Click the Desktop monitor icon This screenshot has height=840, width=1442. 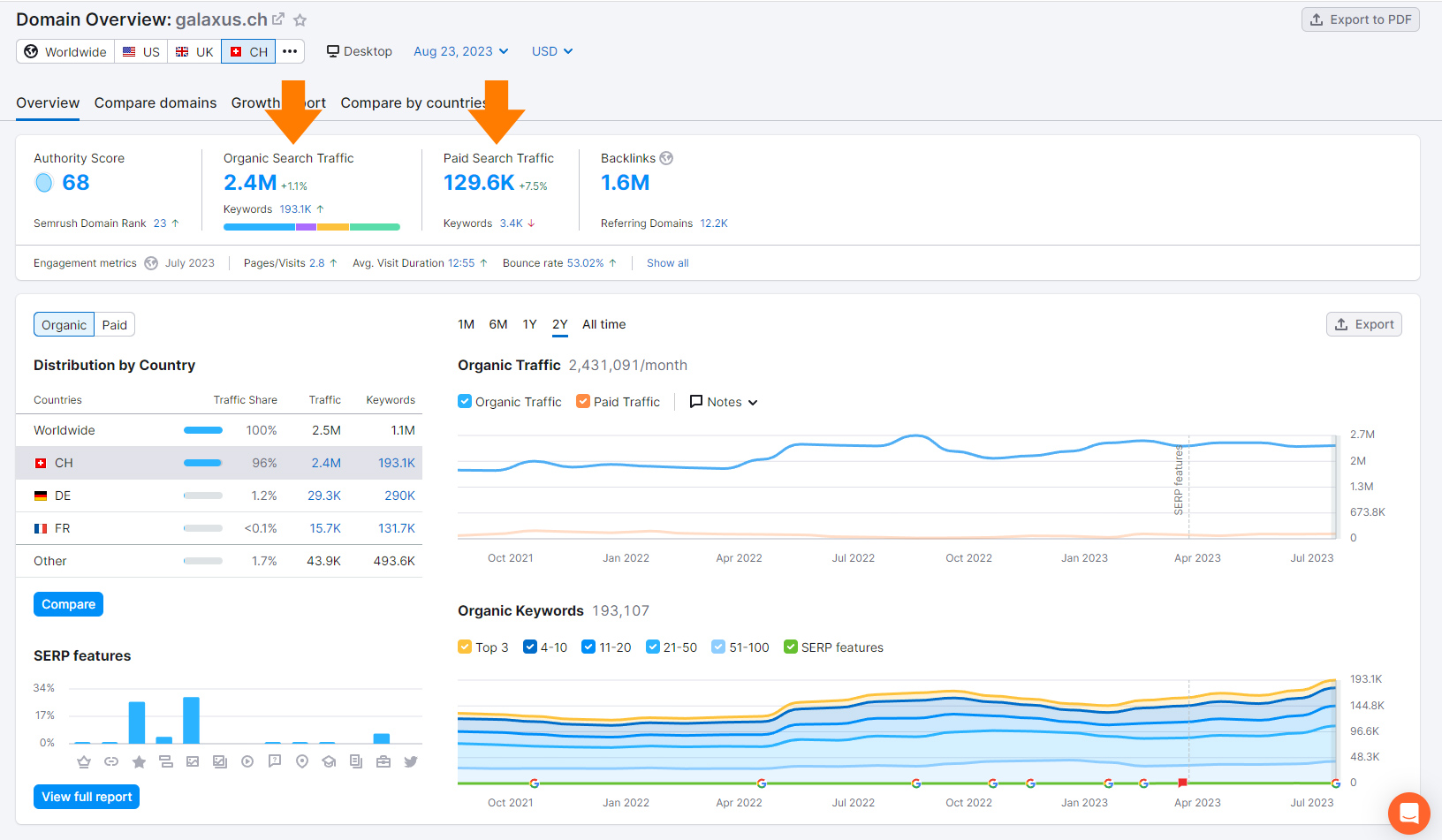click(x=333, y=51)
